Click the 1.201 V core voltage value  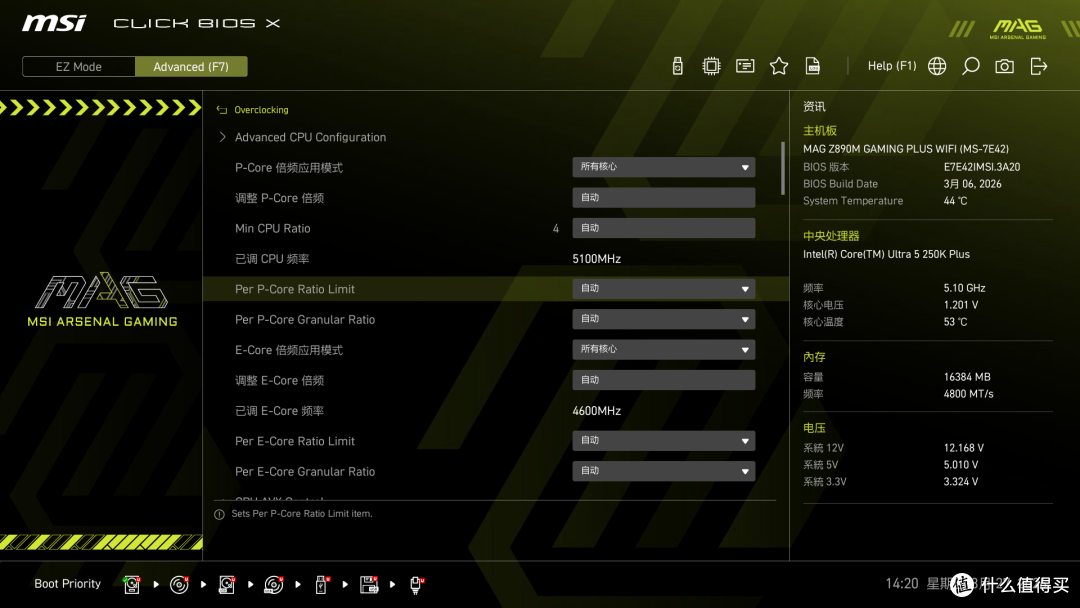[x=961, y=305]
